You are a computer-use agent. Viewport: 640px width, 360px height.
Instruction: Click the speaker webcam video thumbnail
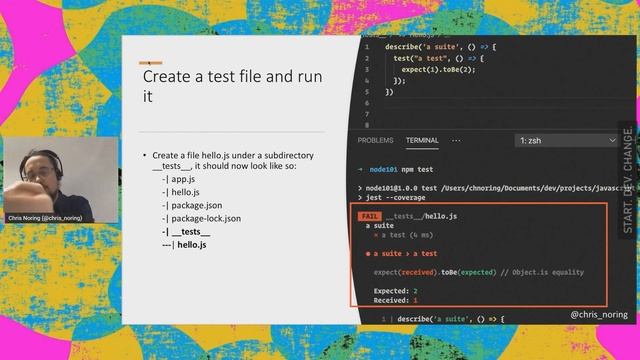tap(61, 180)
